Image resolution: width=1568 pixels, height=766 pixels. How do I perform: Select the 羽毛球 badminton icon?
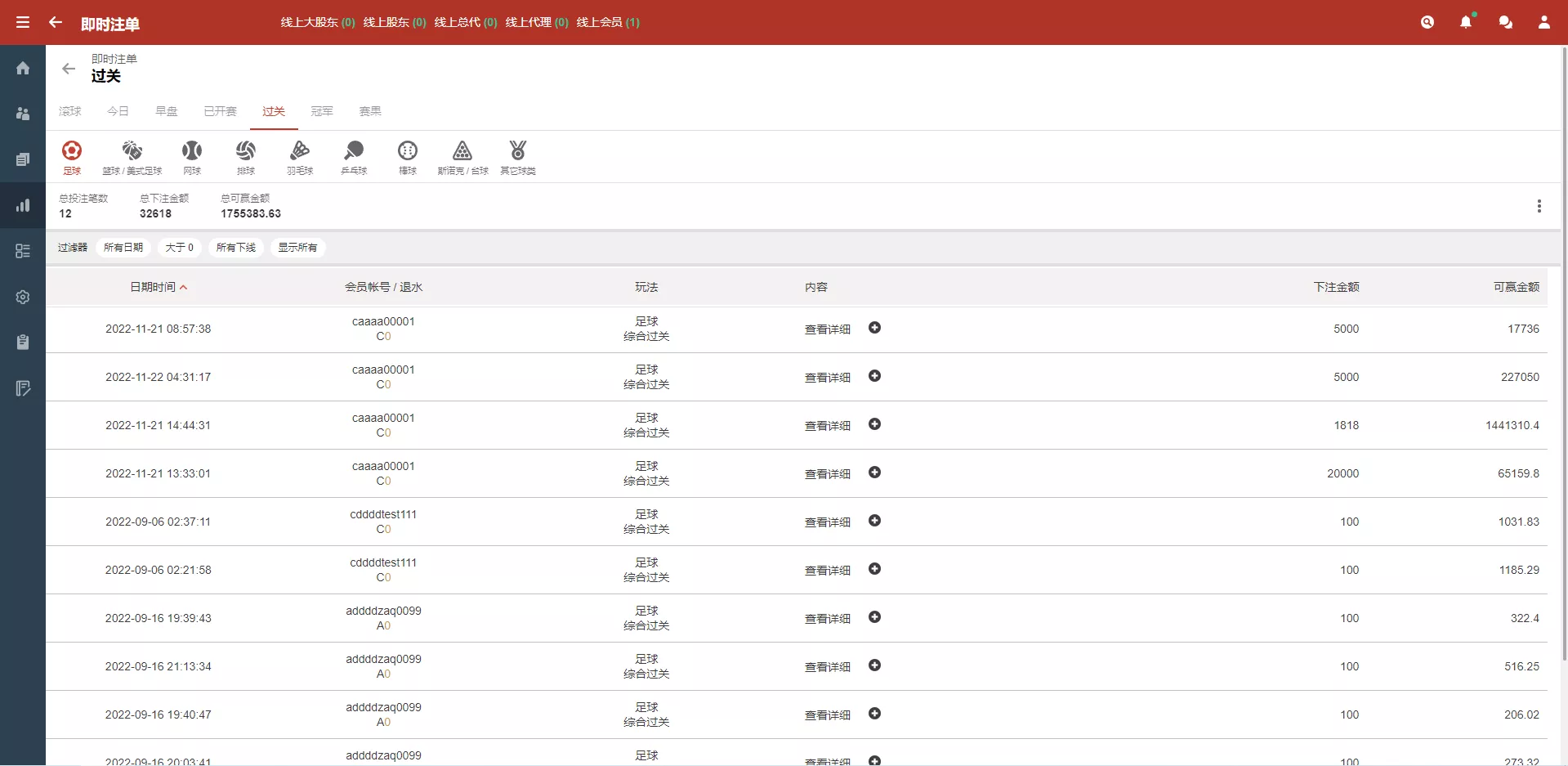(300, 157)
